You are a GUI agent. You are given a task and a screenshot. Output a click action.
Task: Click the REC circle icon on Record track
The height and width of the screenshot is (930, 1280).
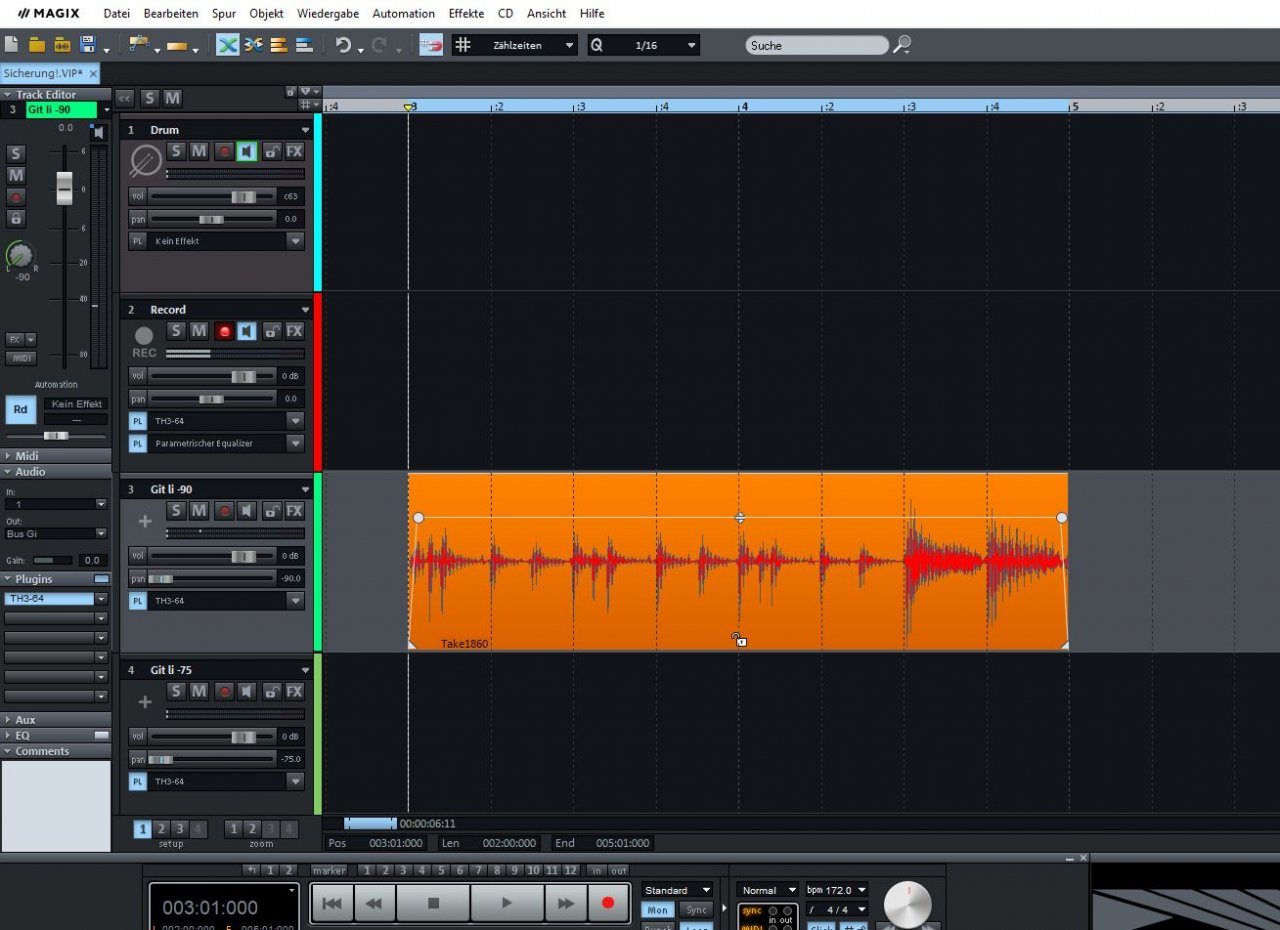[144, 337]
